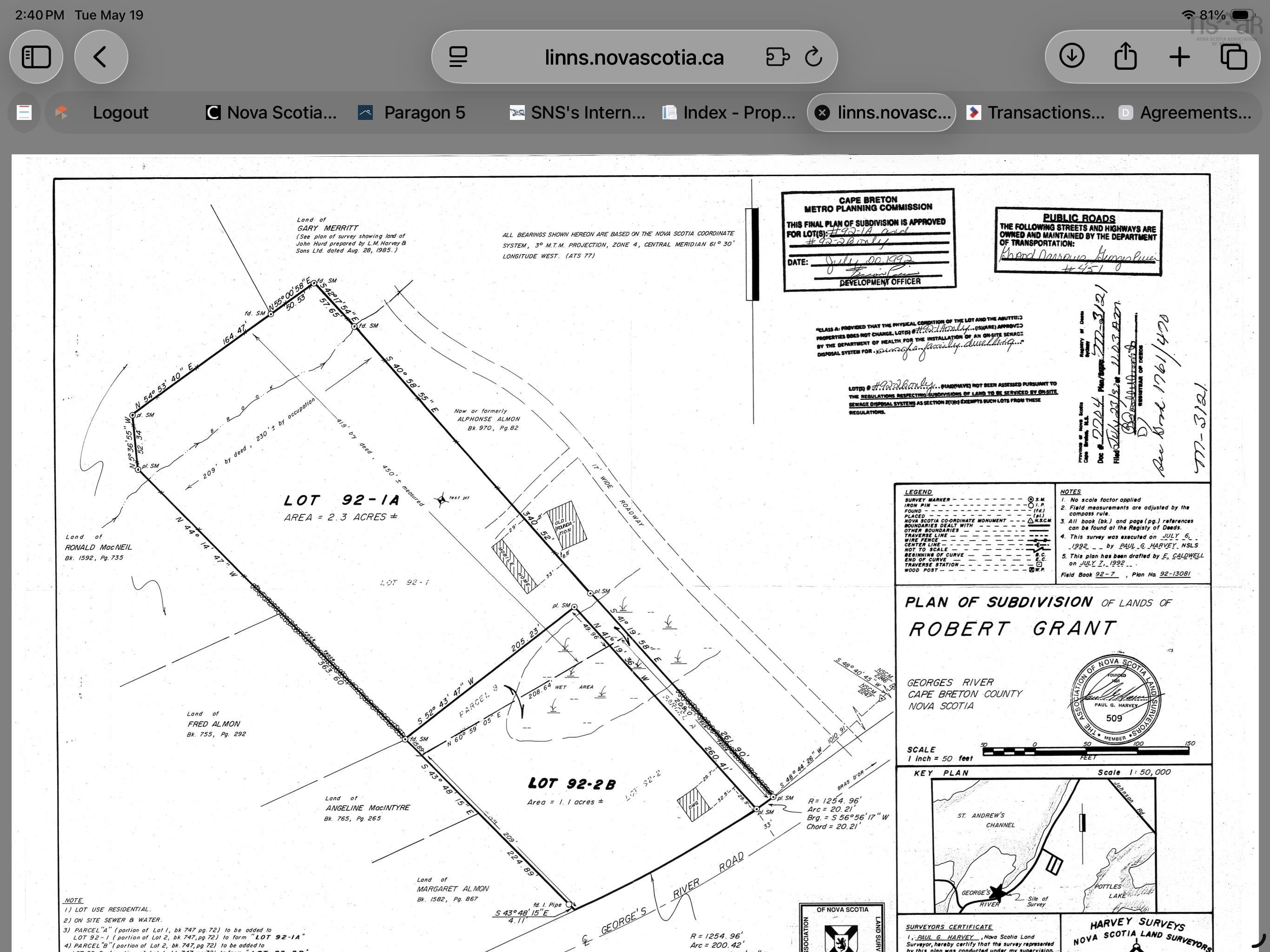Open the Safari downloads list
The width and height of the screenshot is (1270, 952).
pos(1072,56)
